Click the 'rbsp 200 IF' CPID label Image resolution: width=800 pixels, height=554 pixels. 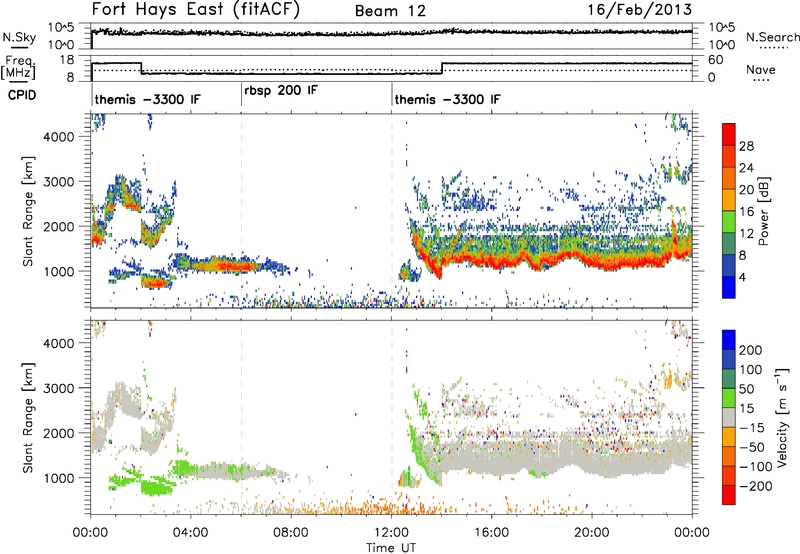(x=281, y=91)
